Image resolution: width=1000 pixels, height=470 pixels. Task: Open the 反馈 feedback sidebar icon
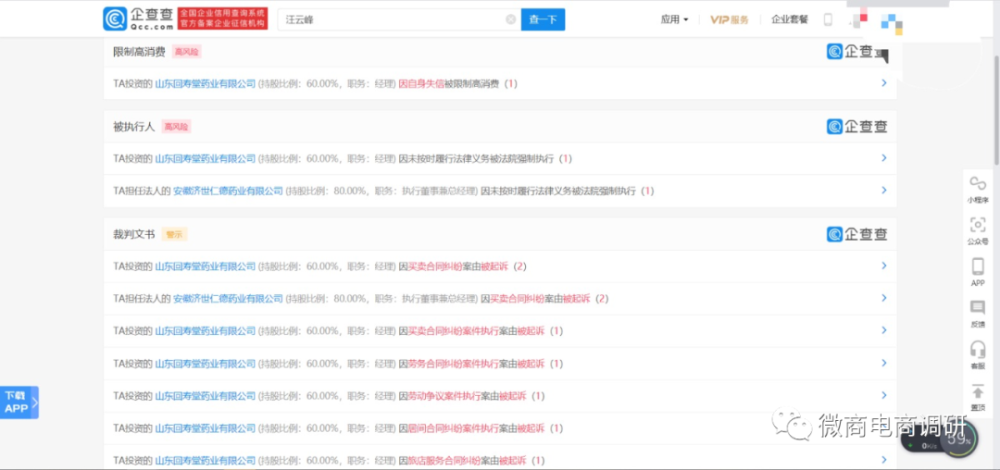click(x=978, y=314)
